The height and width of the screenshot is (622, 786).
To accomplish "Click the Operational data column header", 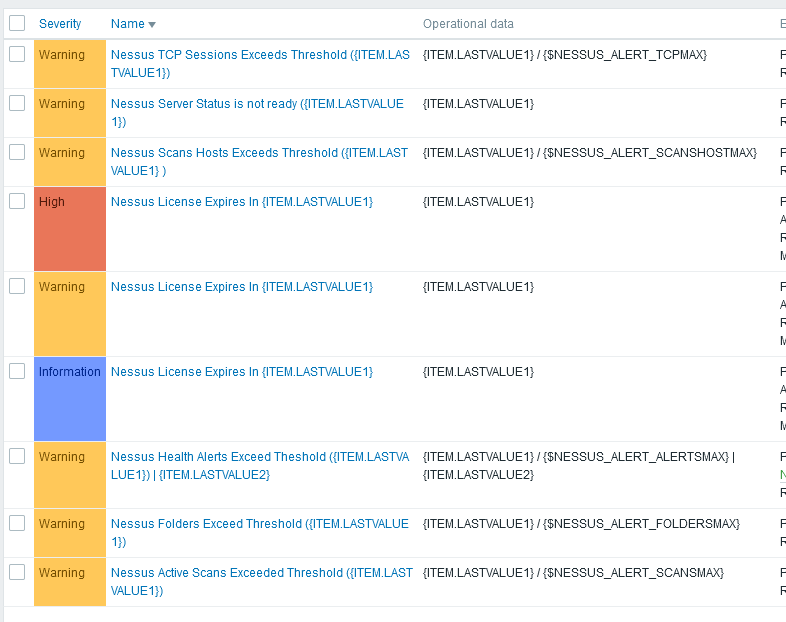I will pos(468,24).
